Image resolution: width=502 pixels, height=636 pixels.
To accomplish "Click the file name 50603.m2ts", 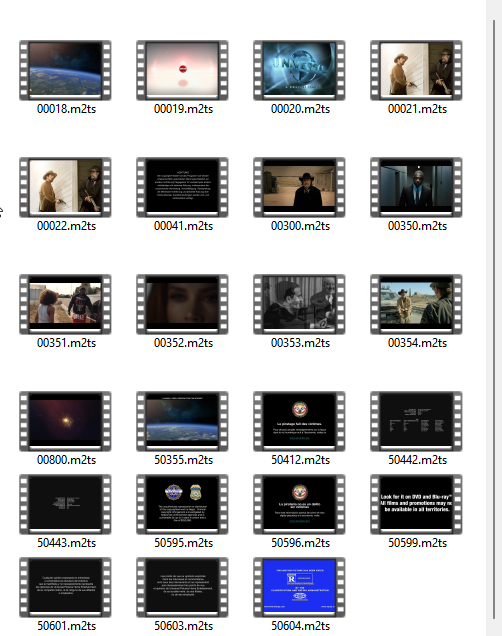I will 183,626.
